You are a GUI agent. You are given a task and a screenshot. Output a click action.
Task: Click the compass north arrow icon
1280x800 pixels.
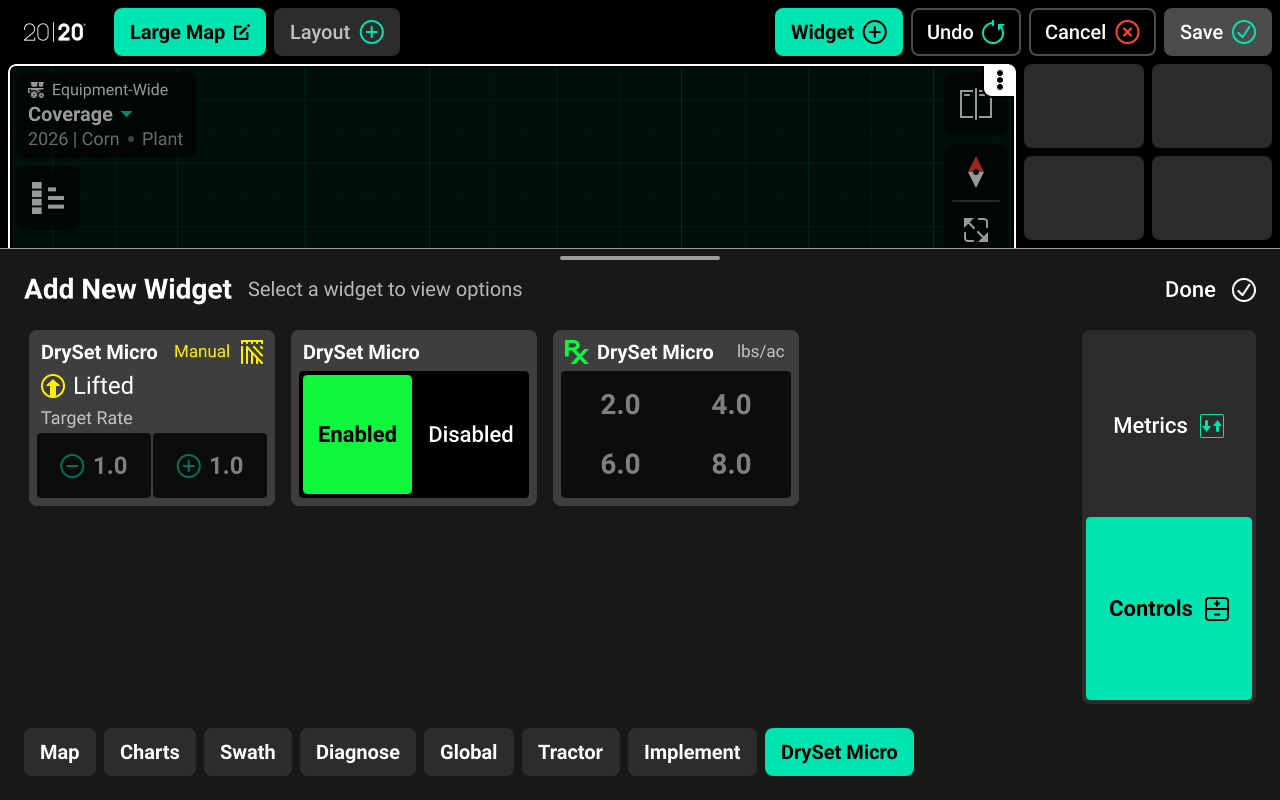pyautogui.click(x=975, y=172)
